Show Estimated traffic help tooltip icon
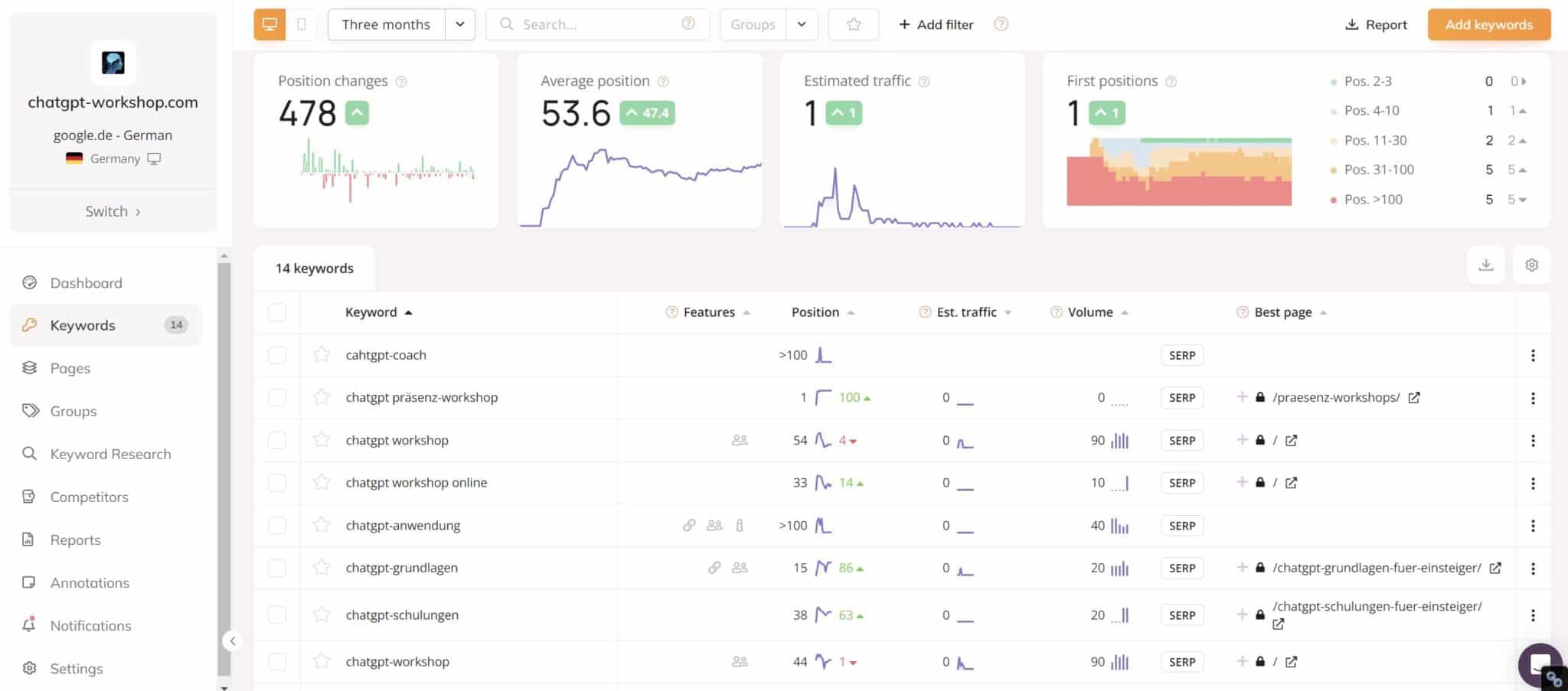This screenshot has height=691, width=1568. pyautogui.click(x=924, y=81)
